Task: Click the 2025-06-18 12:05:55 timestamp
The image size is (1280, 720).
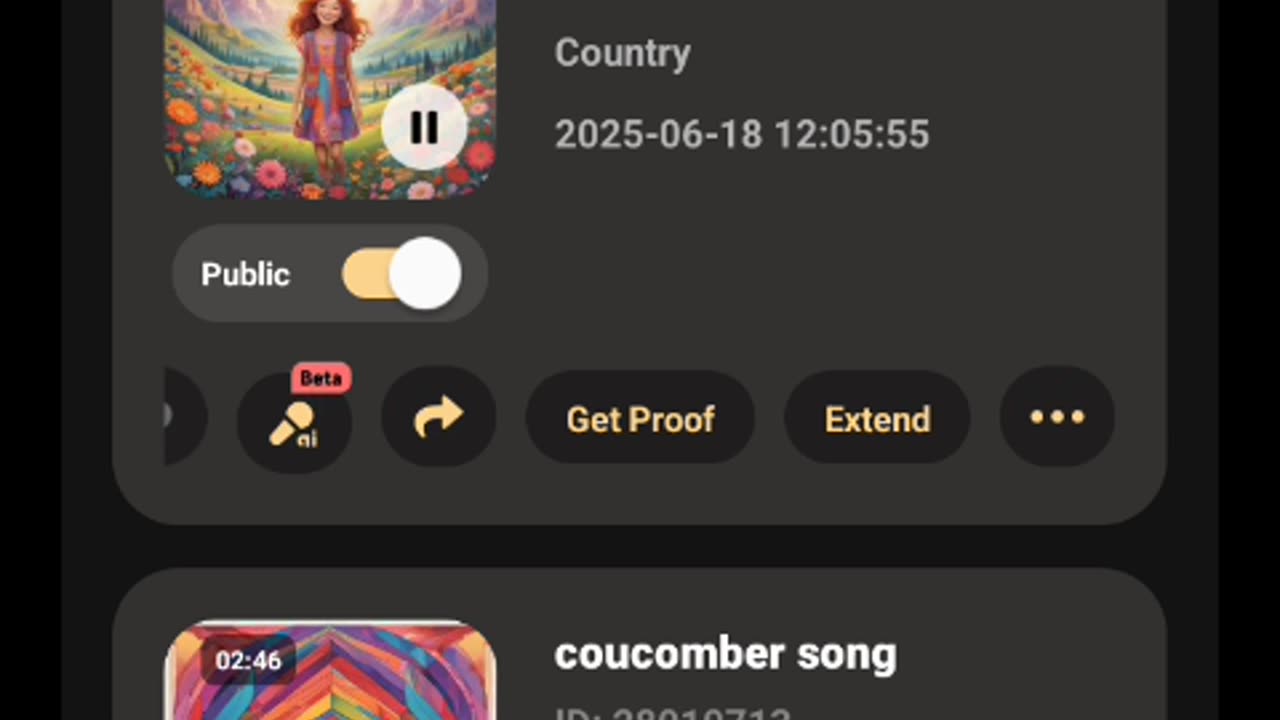Action: (x=742, y=135)
